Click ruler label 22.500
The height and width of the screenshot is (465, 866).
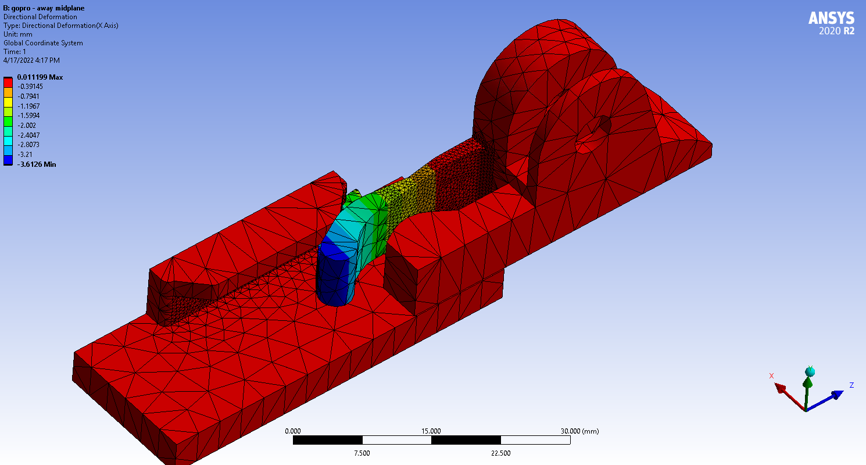point(500,453)
